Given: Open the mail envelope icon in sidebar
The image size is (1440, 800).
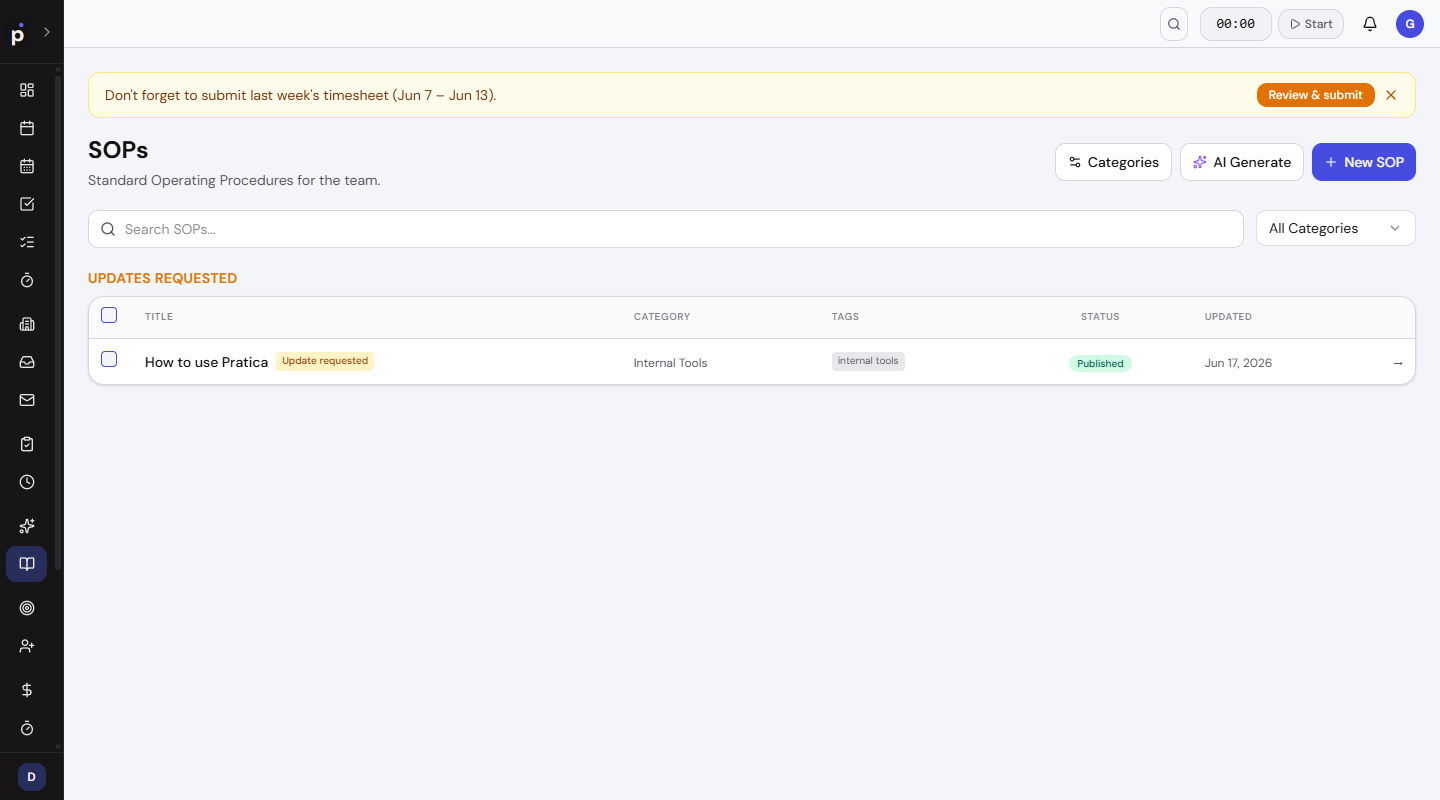Looking at the screenshot, I should coord(27,400).
